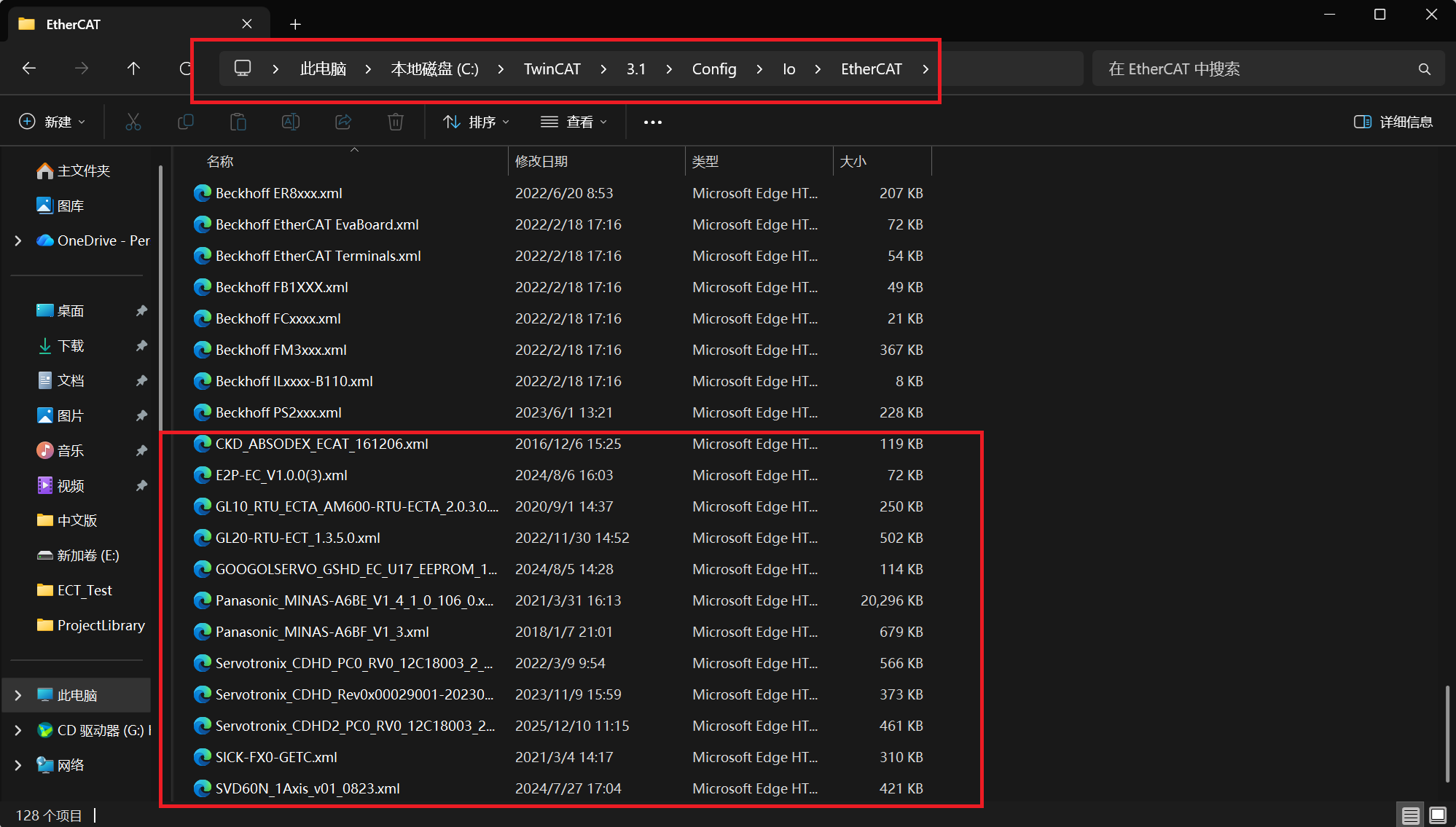The height and width of the screenshot is (827, 1456).
Task: Click the Paste clipboard icon
Action: (238, 122)
